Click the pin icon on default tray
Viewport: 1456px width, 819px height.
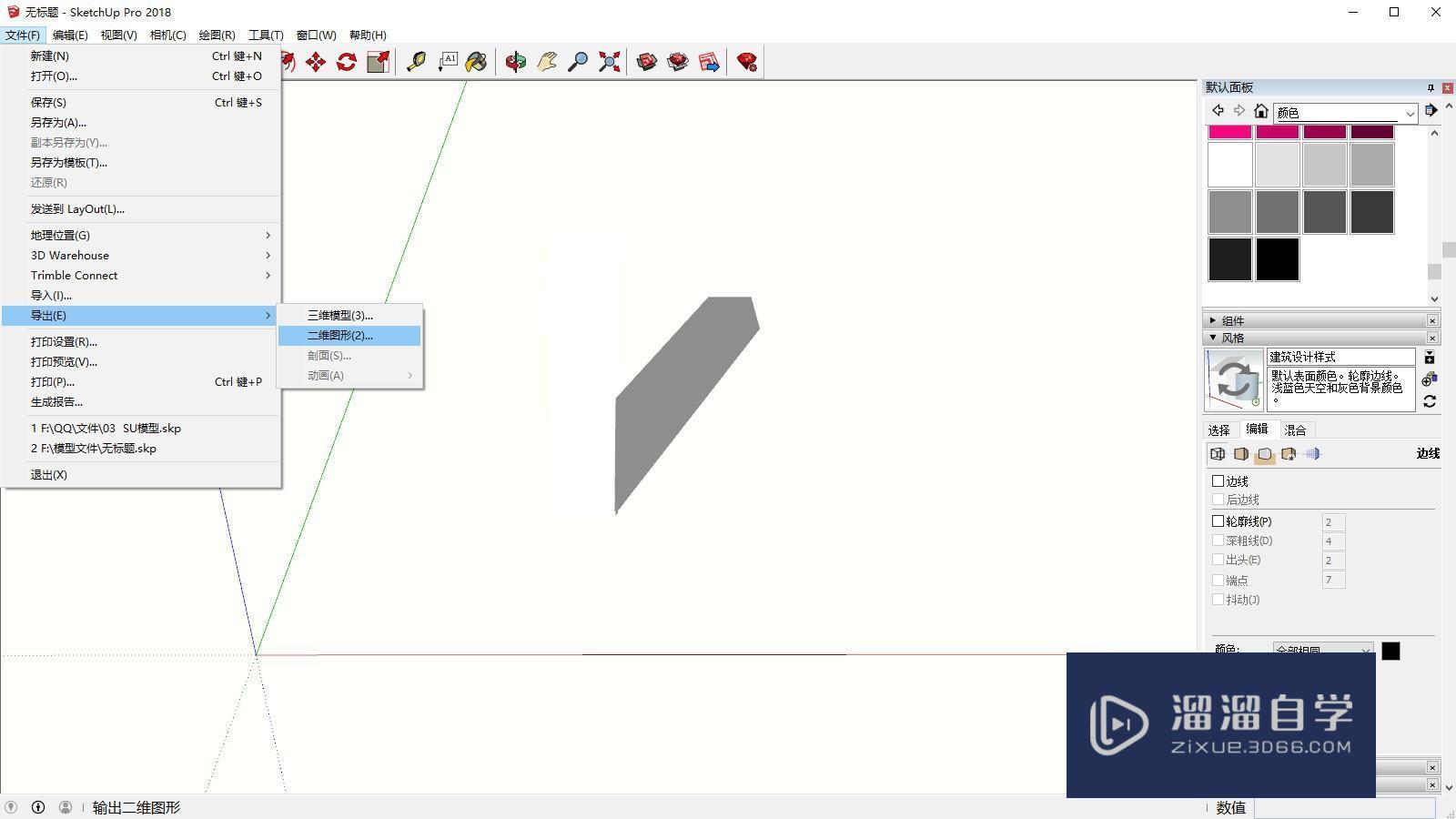pyautogui.click(x=1431, y=87)
